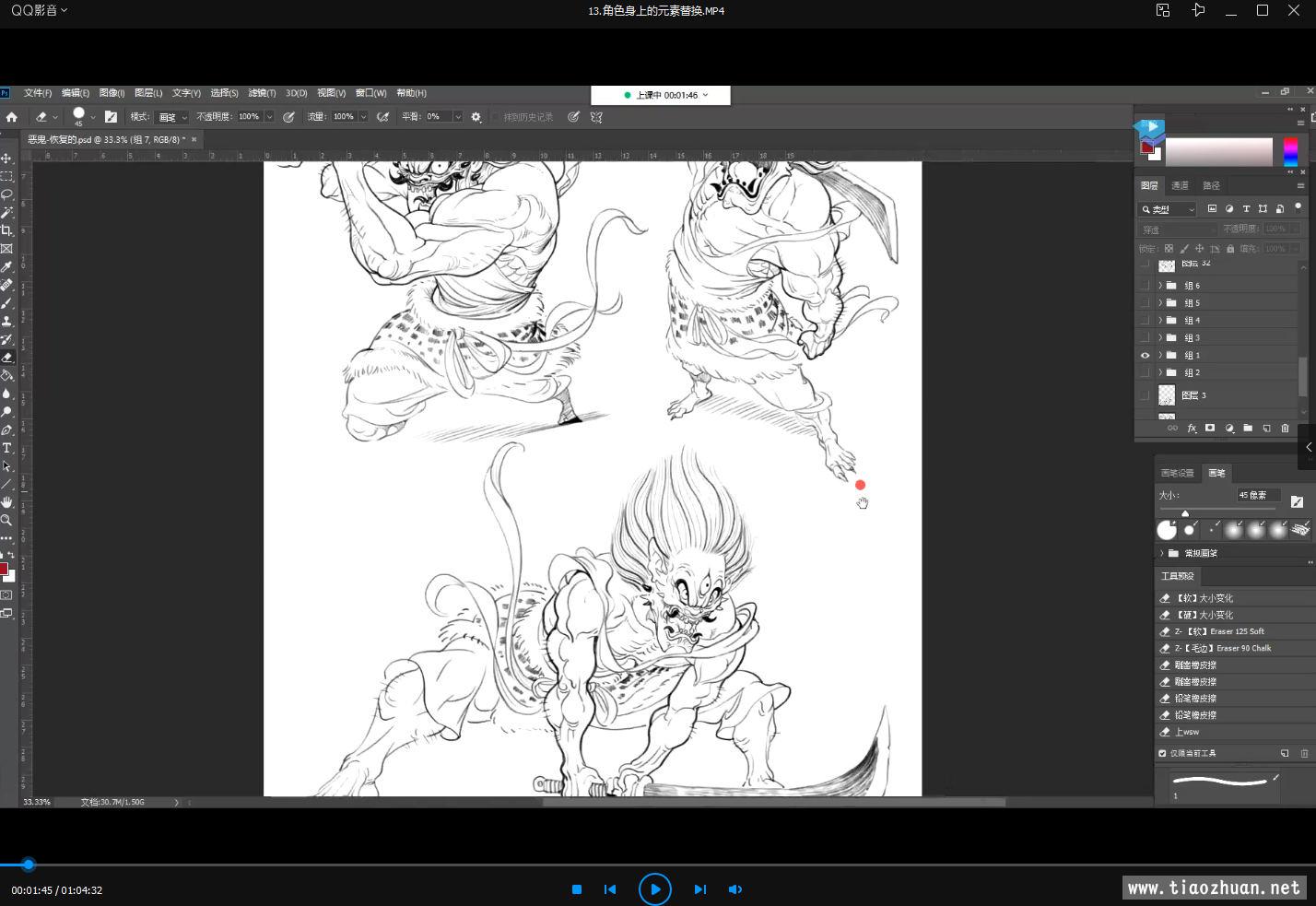Expand the 组 6 layer group
The height and width of the screenshot is (906, 1316).
click(x=1160, y=286)
